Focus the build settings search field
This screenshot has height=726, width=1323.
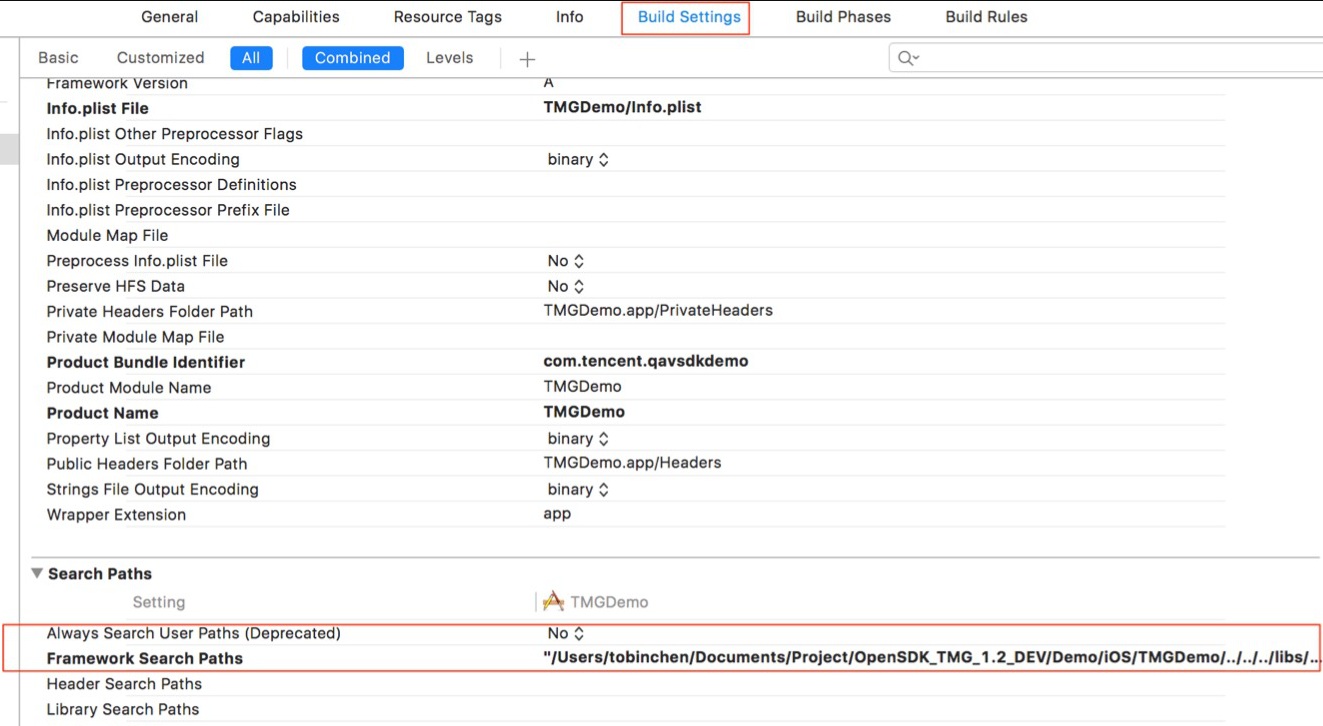click(x=1106, y=58)
